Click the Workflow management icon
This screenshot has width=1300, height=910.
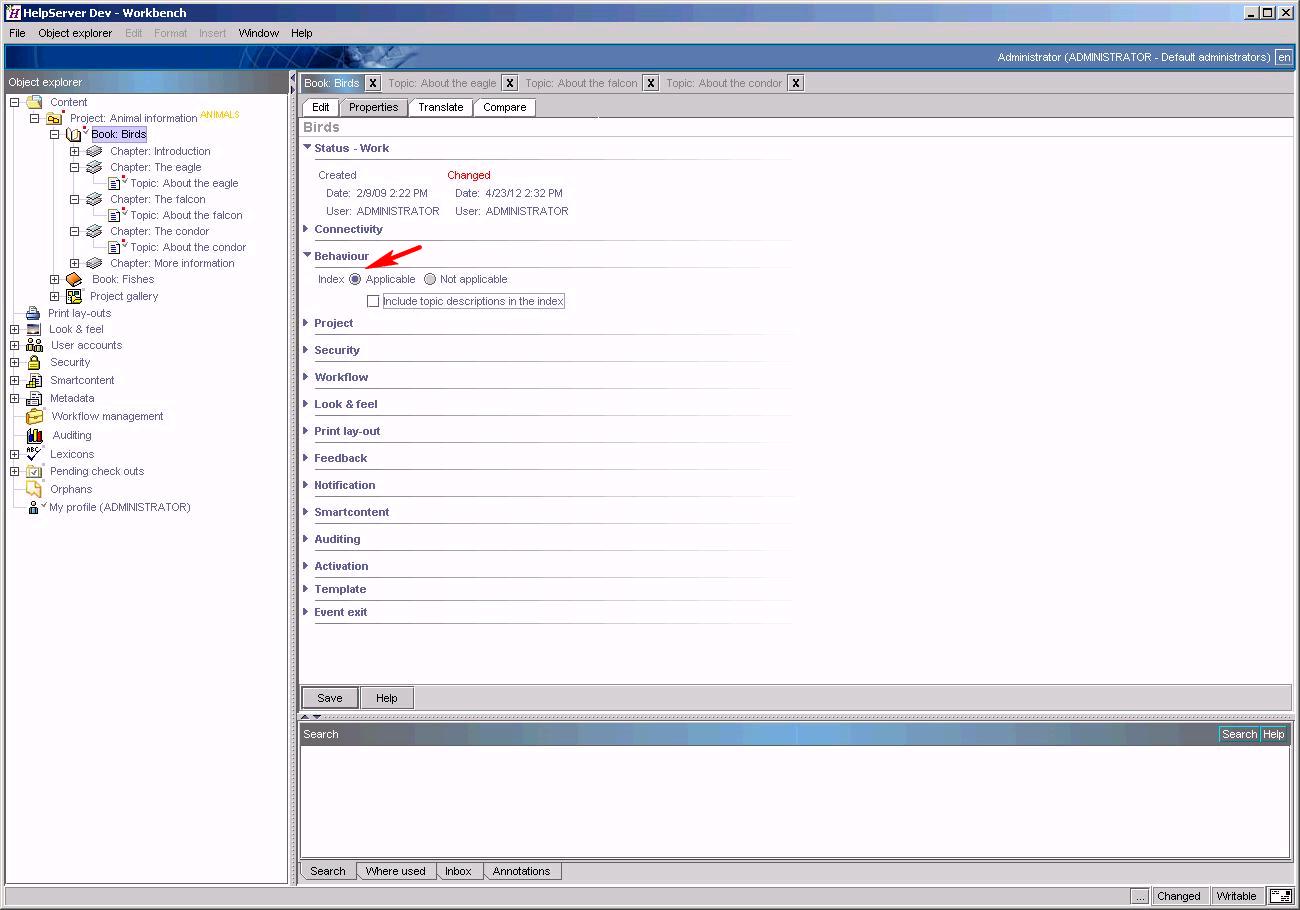pos(35,416)
